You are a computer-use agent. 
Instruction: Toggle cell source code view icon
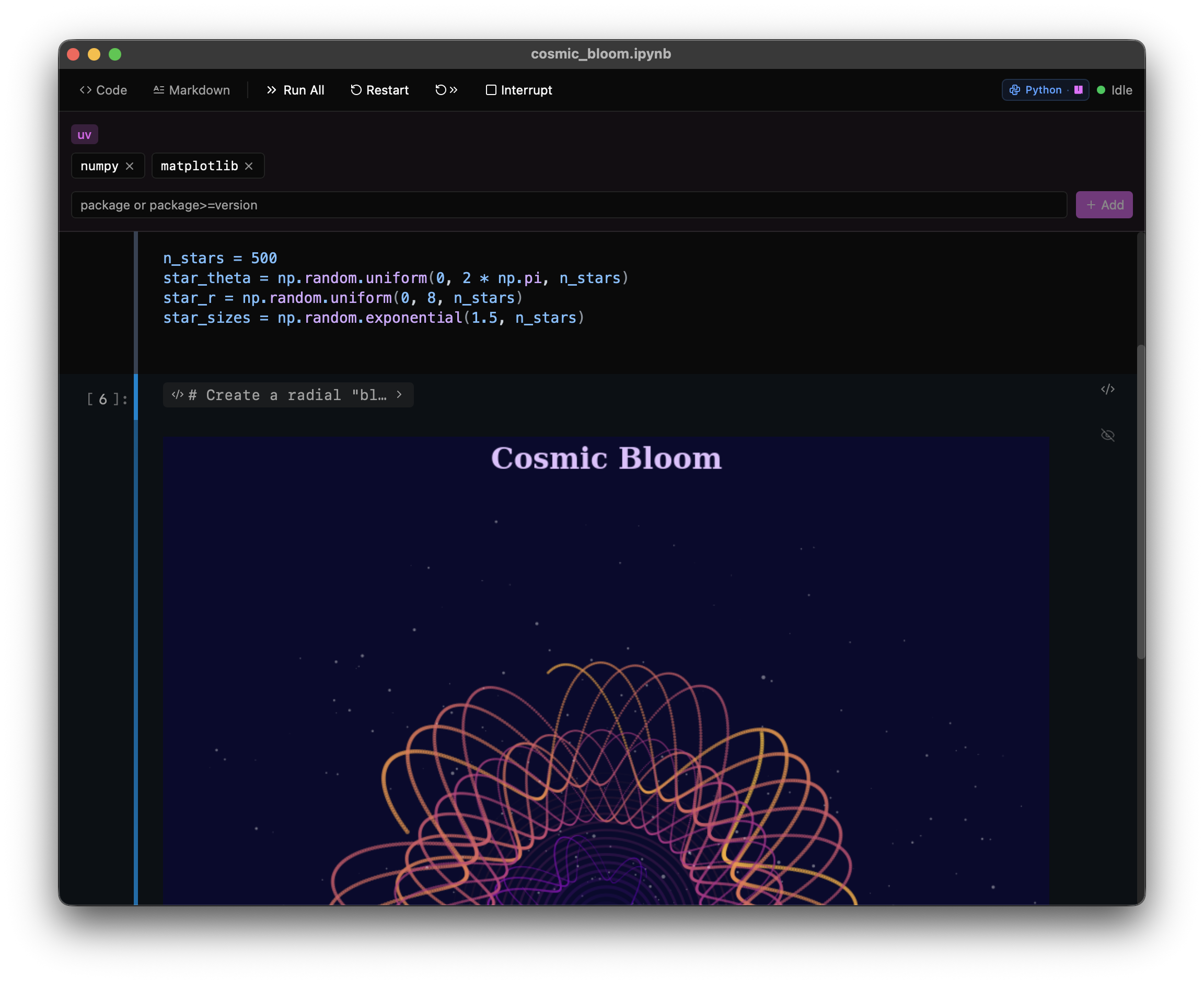1107,389
